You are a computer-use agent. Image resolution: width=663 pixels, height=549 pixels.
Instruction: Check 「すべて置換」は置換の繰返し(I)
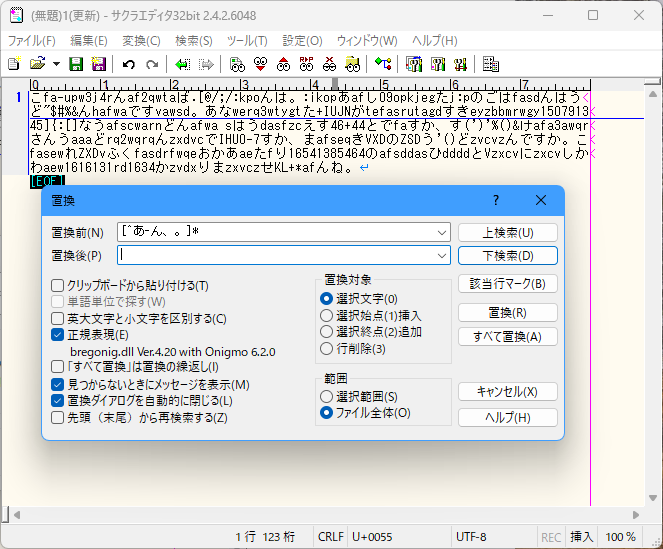[x=58, y=366]
